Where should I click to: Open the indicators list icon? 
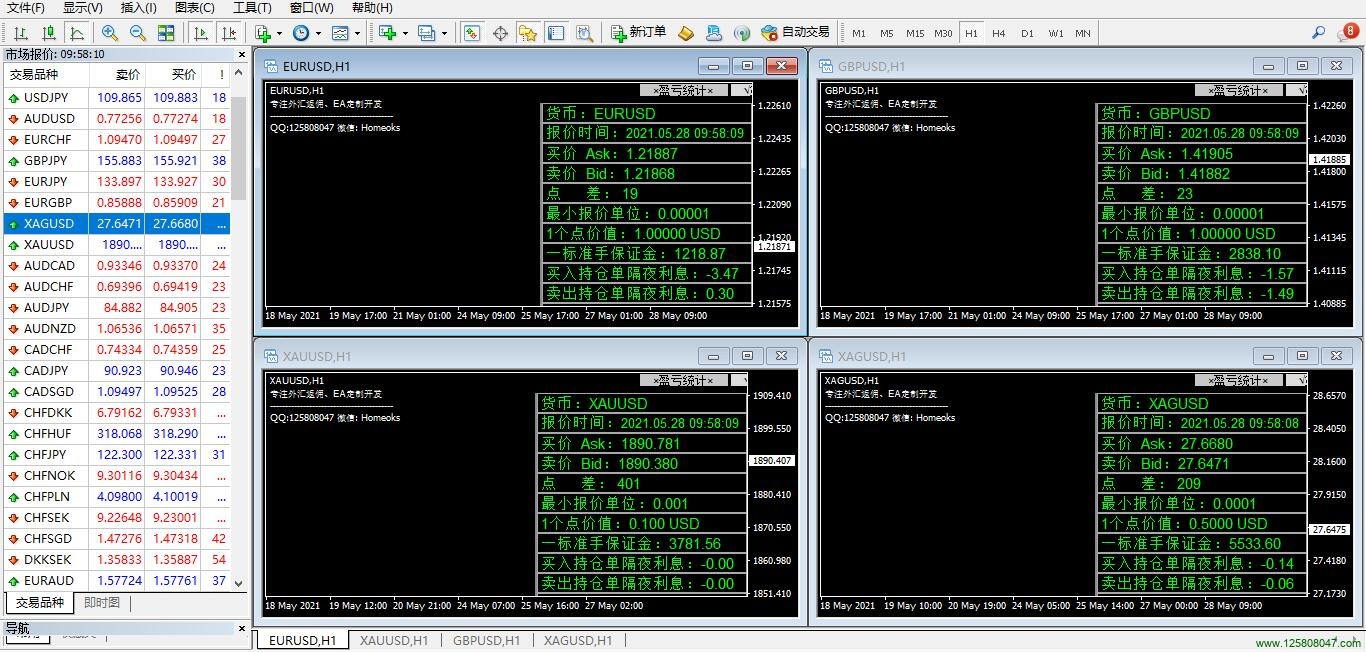click(x=262, y=33)
